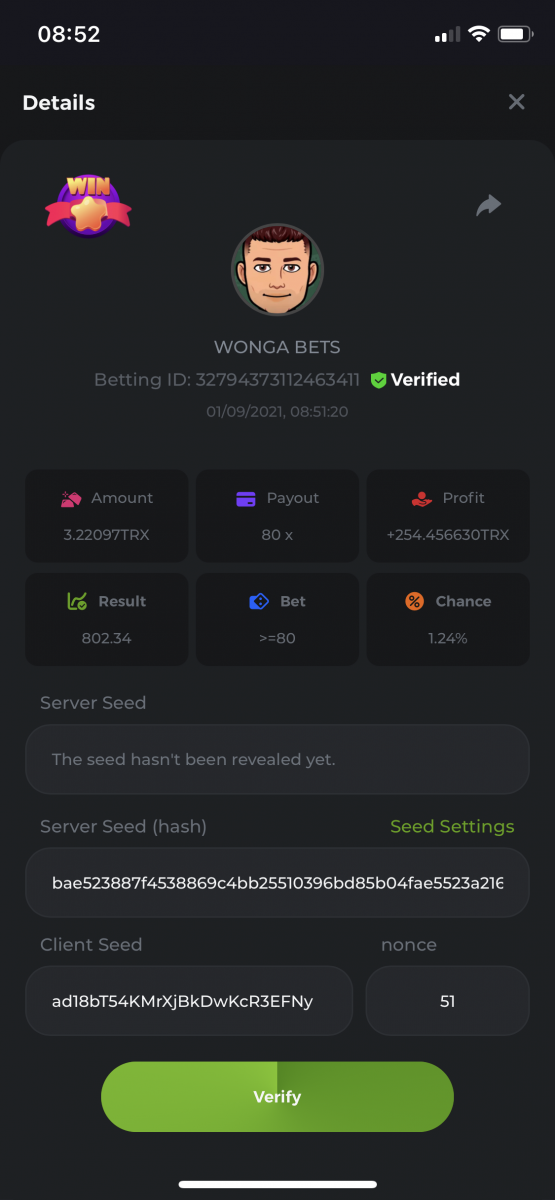Screen dimensions: 555x1200
Task: Click the green Verify button
Action: tap(277, 1097)
